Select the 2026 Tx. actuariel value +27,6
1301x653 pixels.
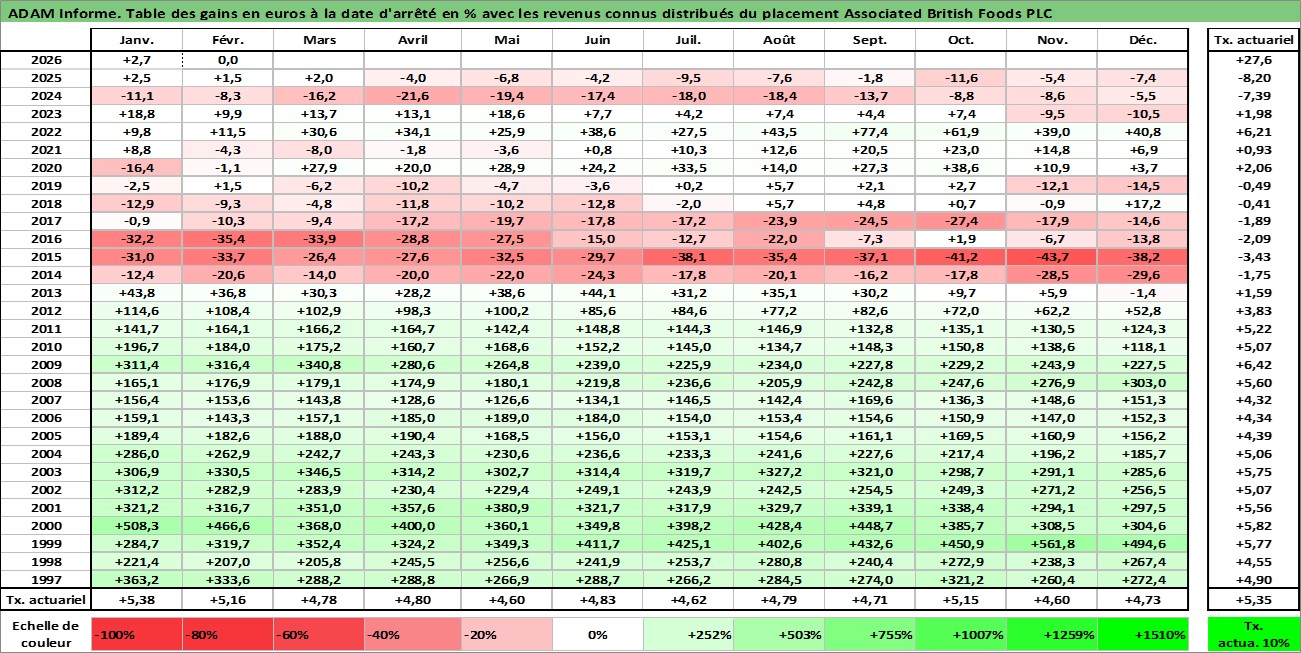point(1253,60)
